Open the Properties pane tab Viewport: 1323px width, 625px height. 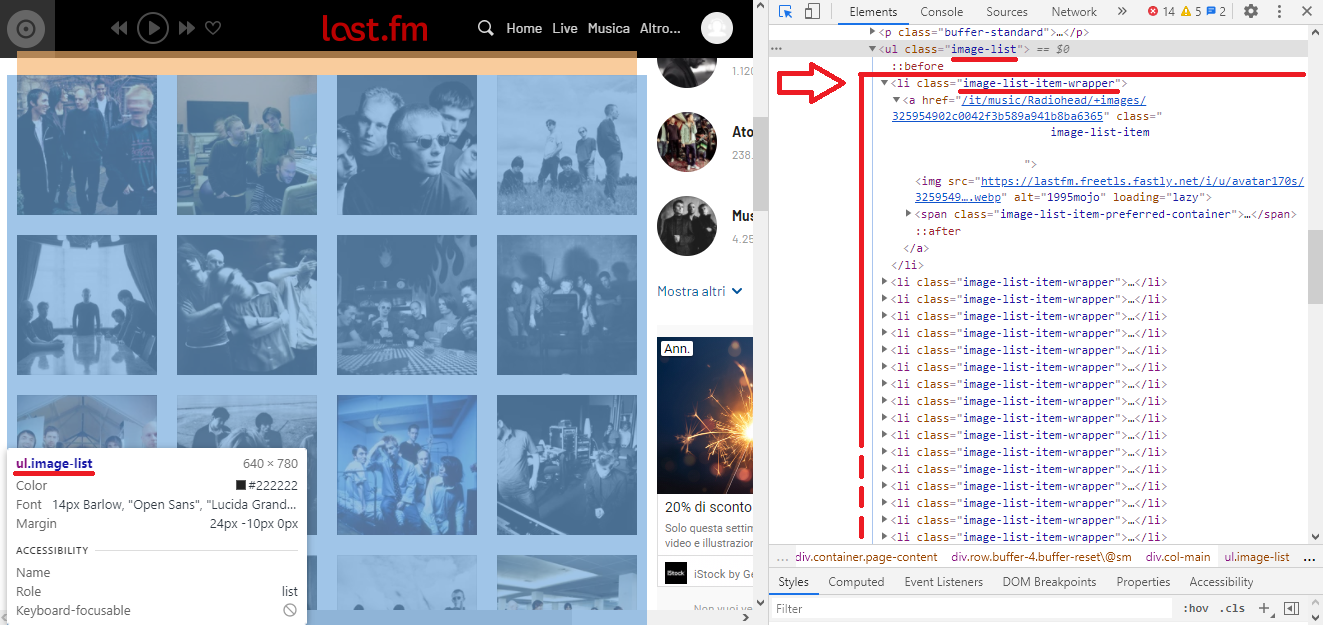click(1143, 581)
